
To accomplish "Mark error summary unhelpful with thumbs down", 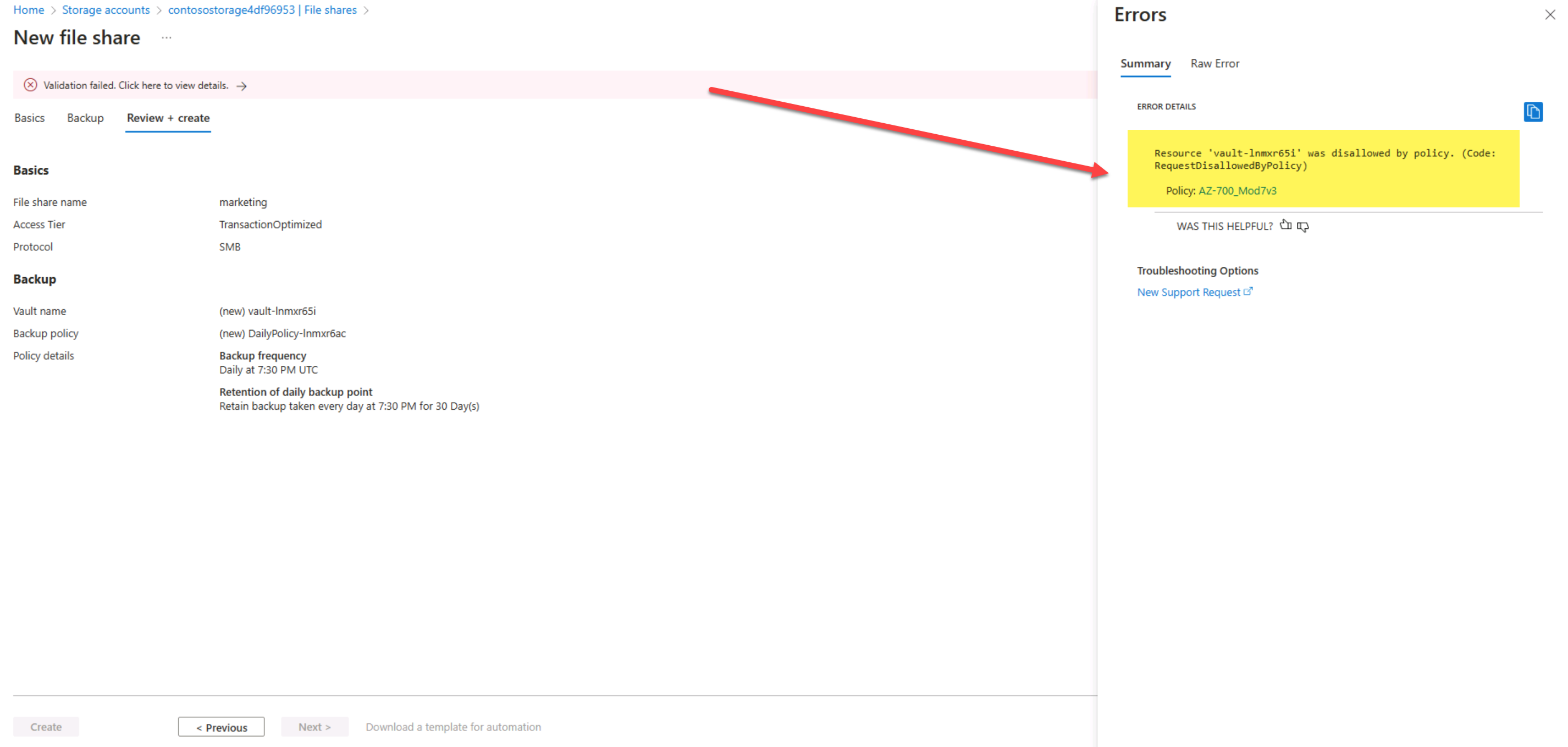I will coord(1303,227).
